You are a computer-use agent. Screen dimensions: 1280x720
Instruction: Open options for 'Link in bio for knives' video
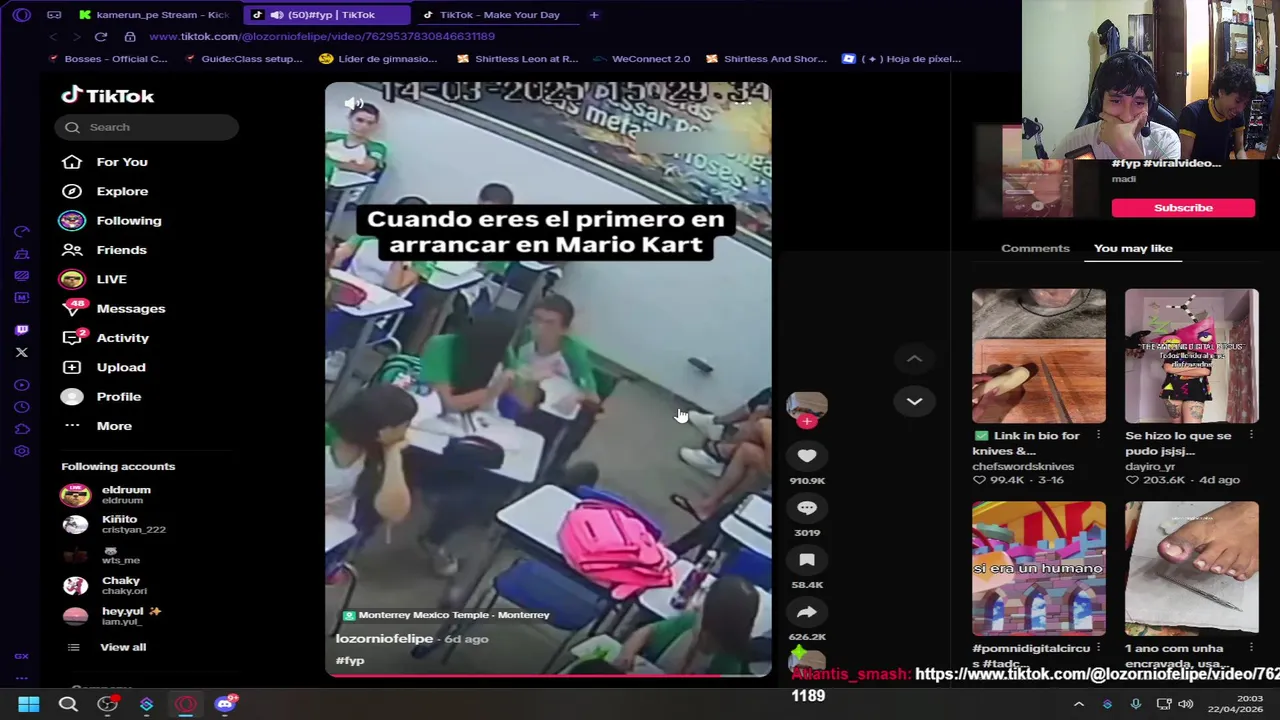[x=1098, y=436]
